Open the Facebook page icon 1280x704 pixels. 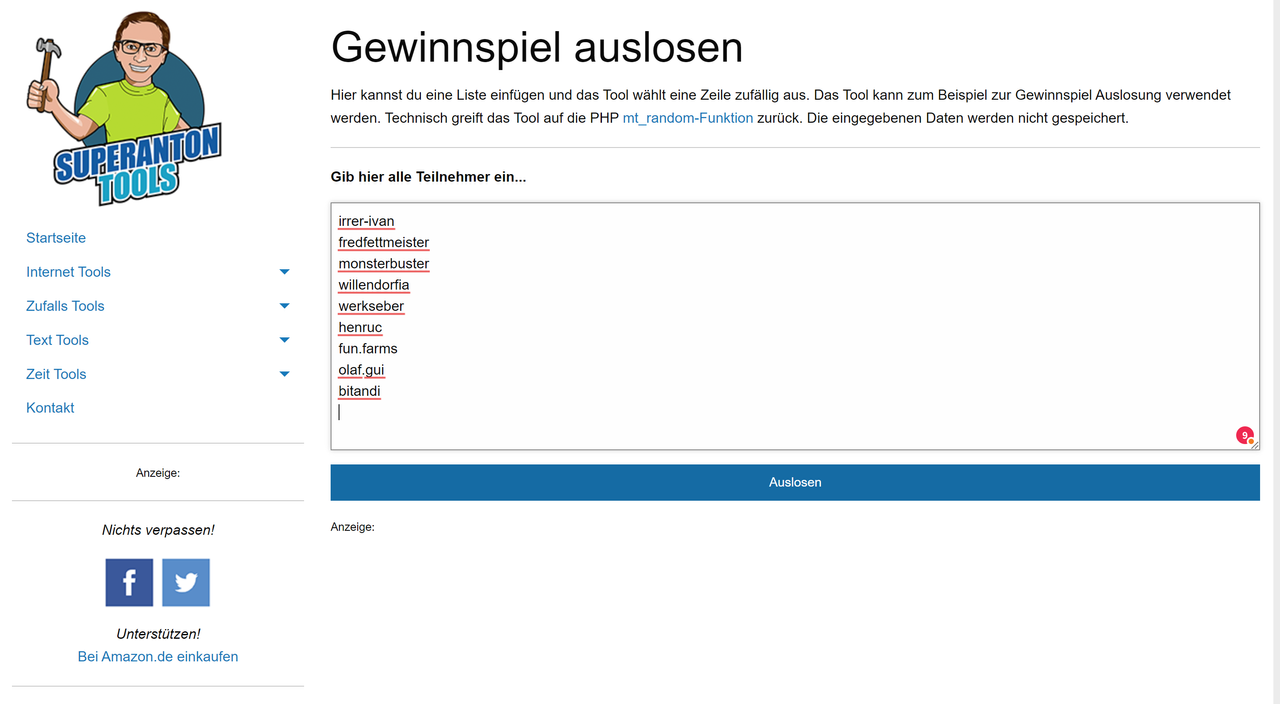click(x=129, y=582)
